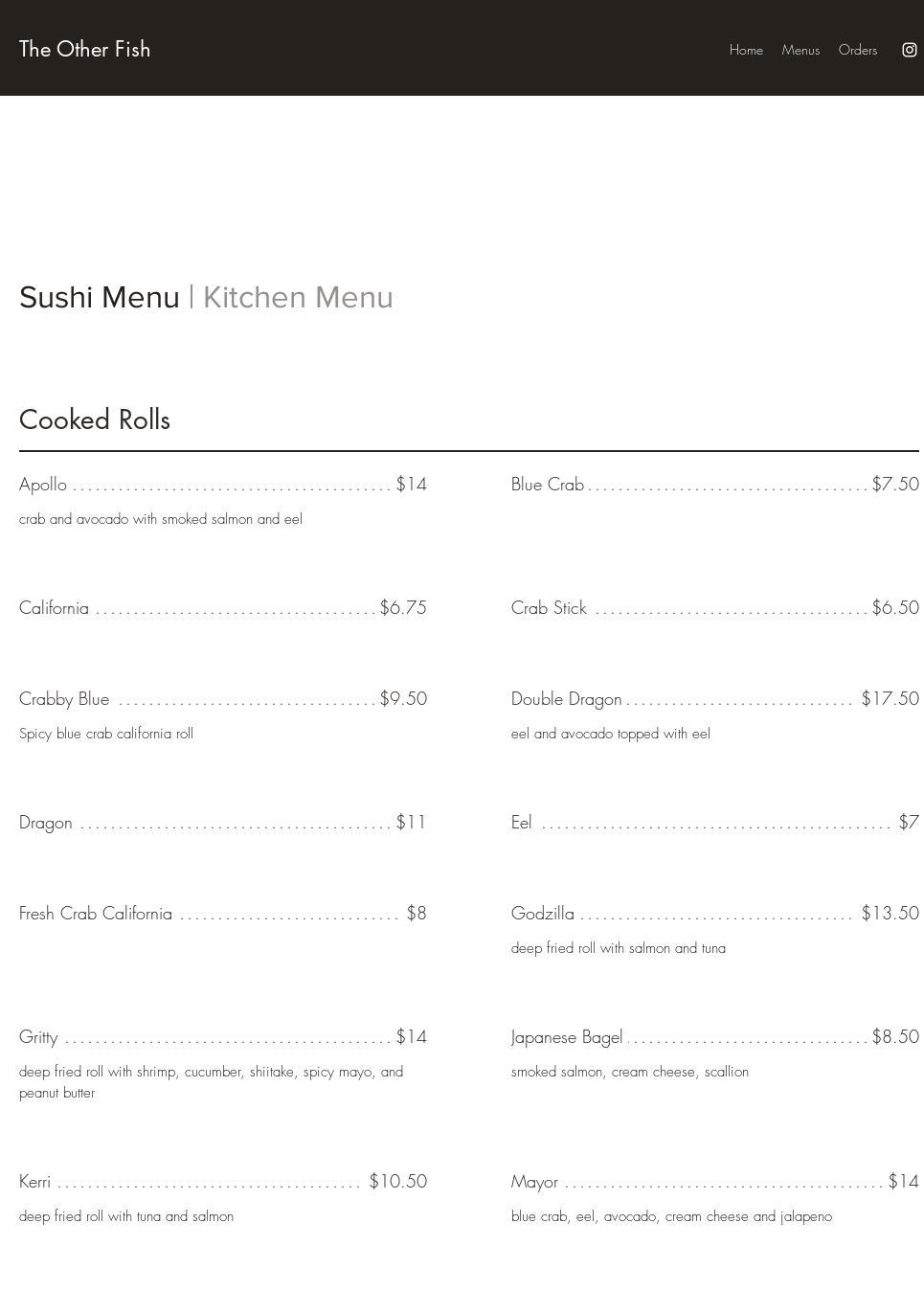Select the Godzilla roll item
Viewport: 924px width, 1291px height.
(x=543, y=914)
